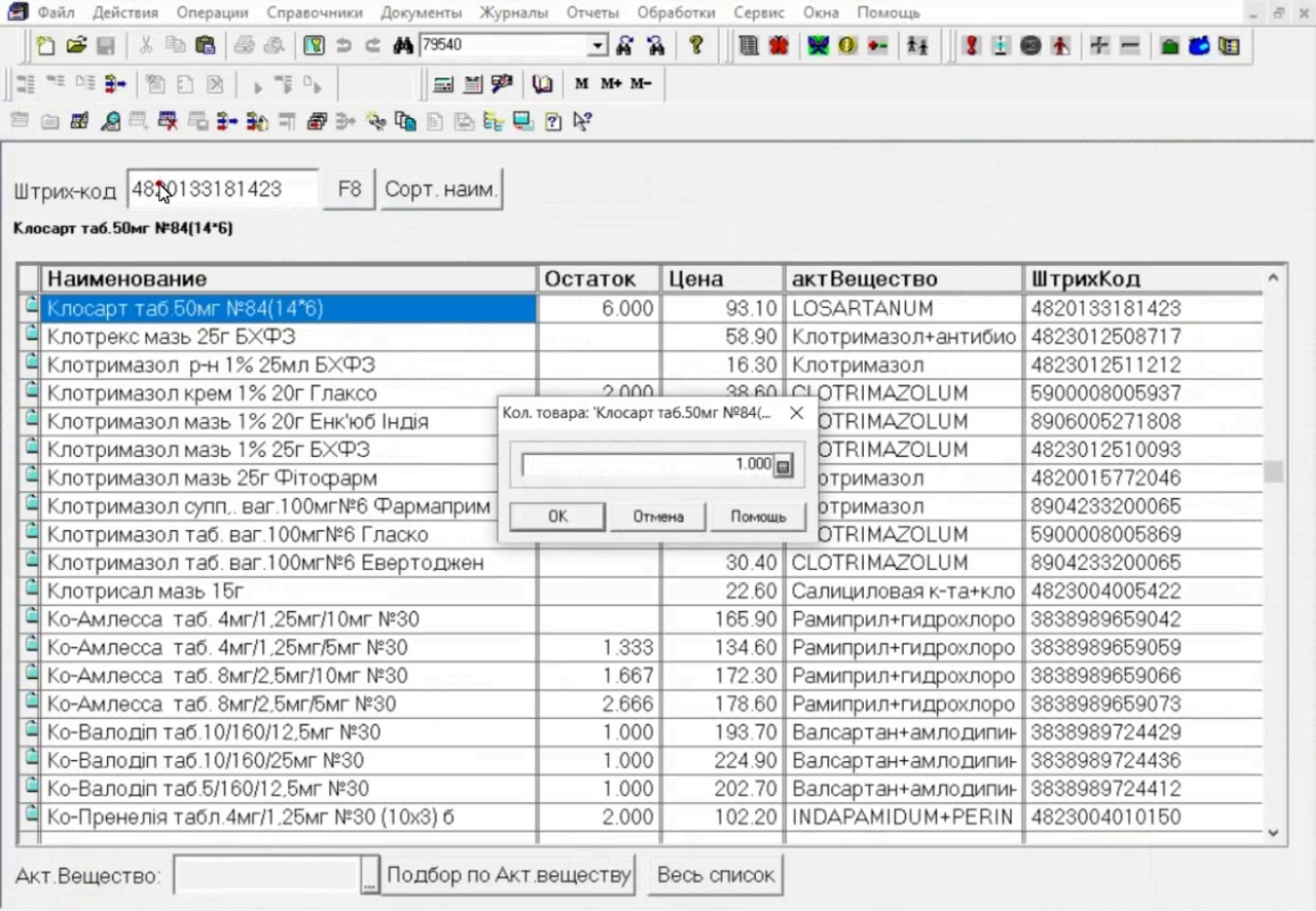Open the Сервис menu
This screenshot has height=911, width=1316.
tap(759, 13)
